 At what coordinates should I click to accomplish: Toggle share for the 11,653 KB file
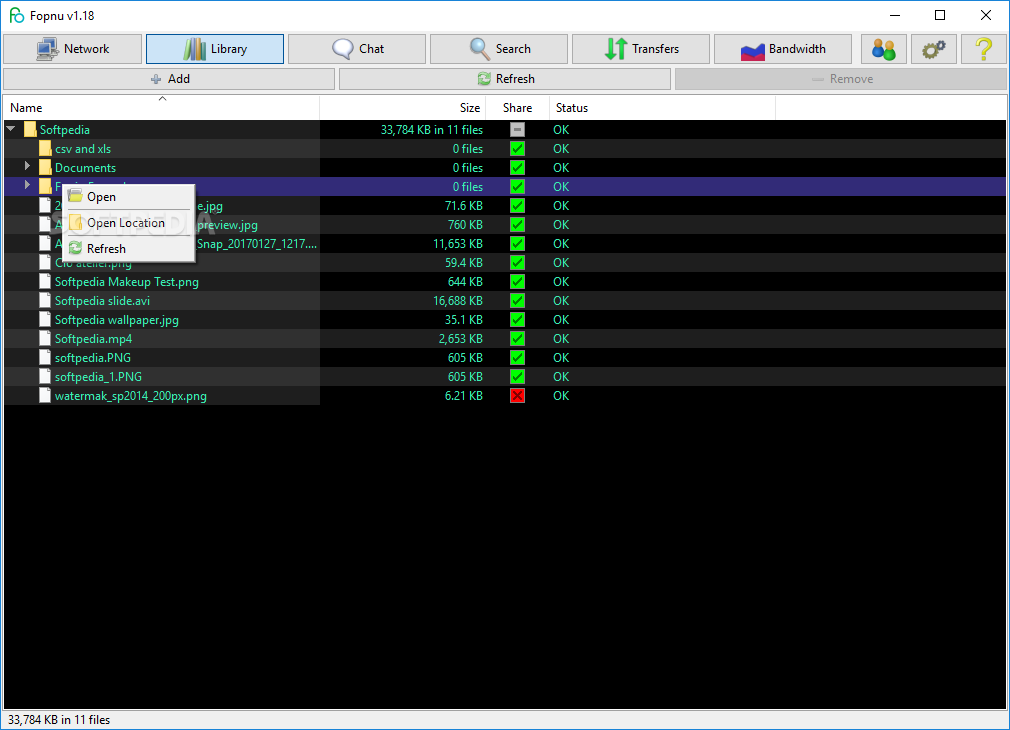click(517, 244)
